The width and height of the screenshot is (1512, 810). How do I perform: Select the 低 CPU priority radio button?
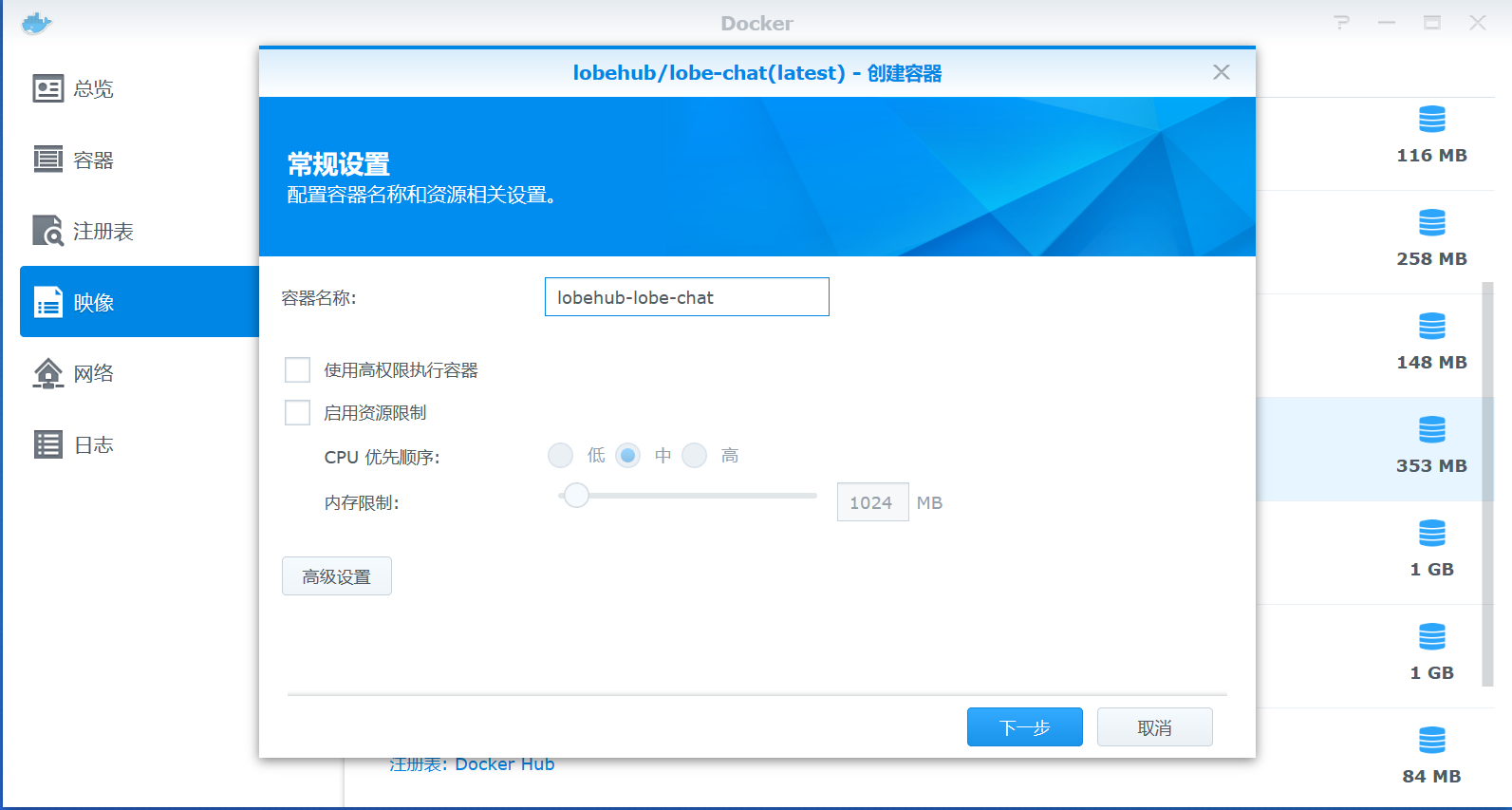tap(560, 456)
